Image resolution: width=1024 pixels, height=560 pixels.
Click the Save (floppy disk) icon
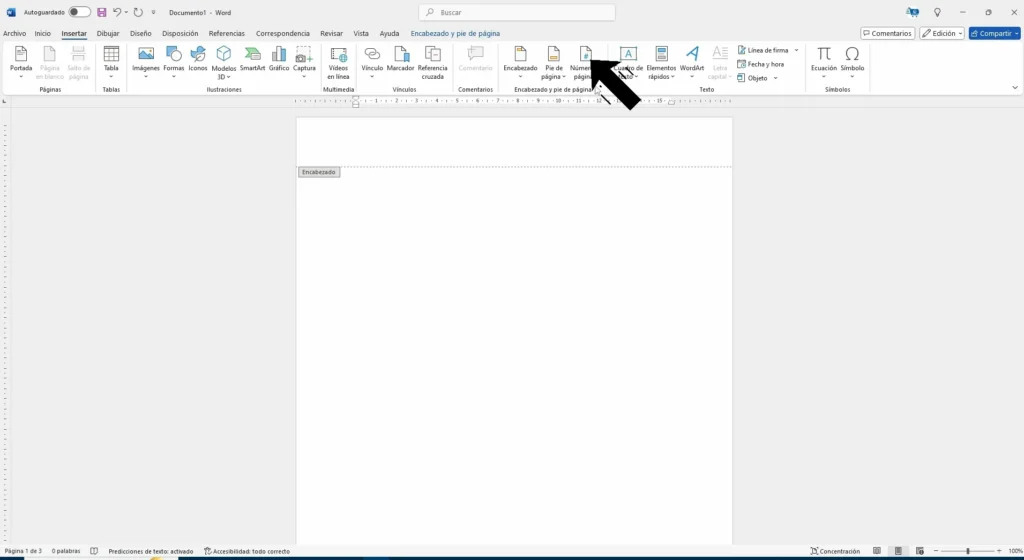tap(102, 12)
